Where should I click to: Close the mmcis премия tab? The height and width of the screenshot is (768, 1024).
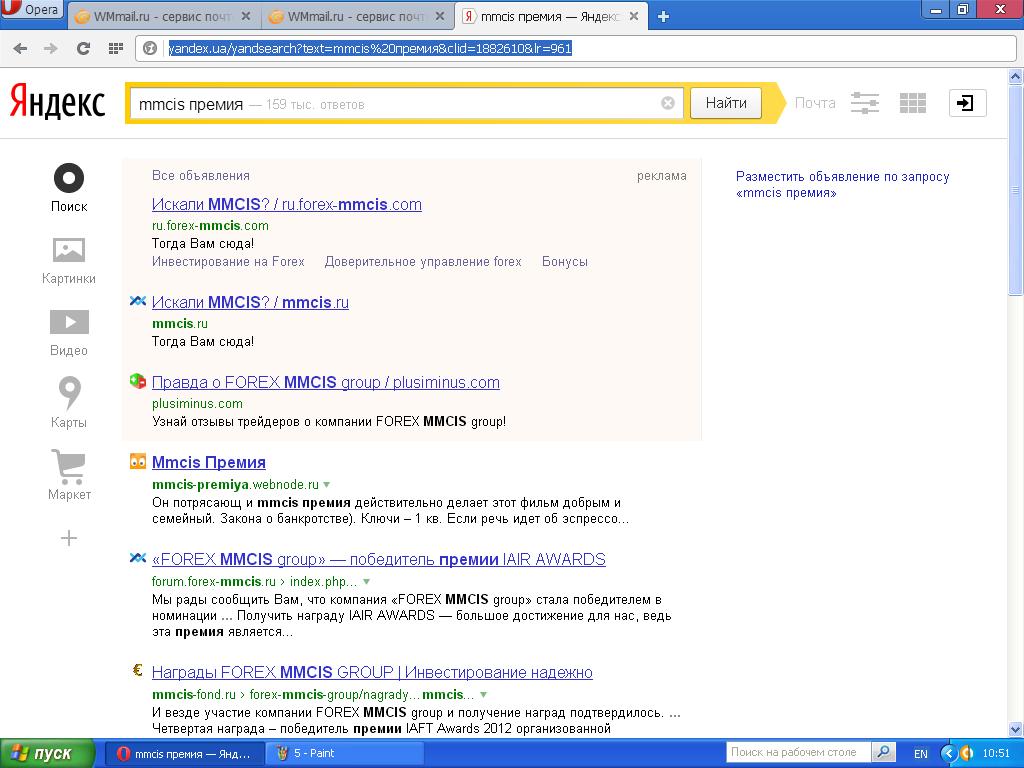point(634,16)
